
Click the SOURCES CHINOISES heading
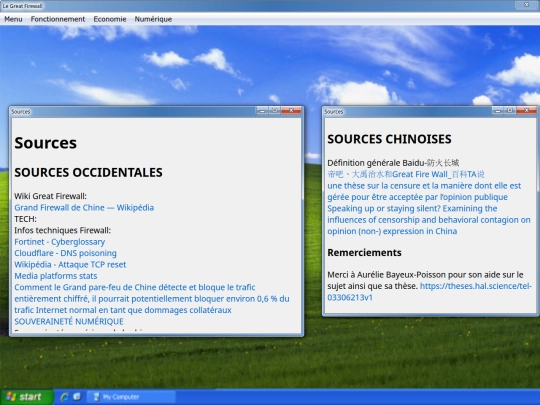tap(389, 139)
